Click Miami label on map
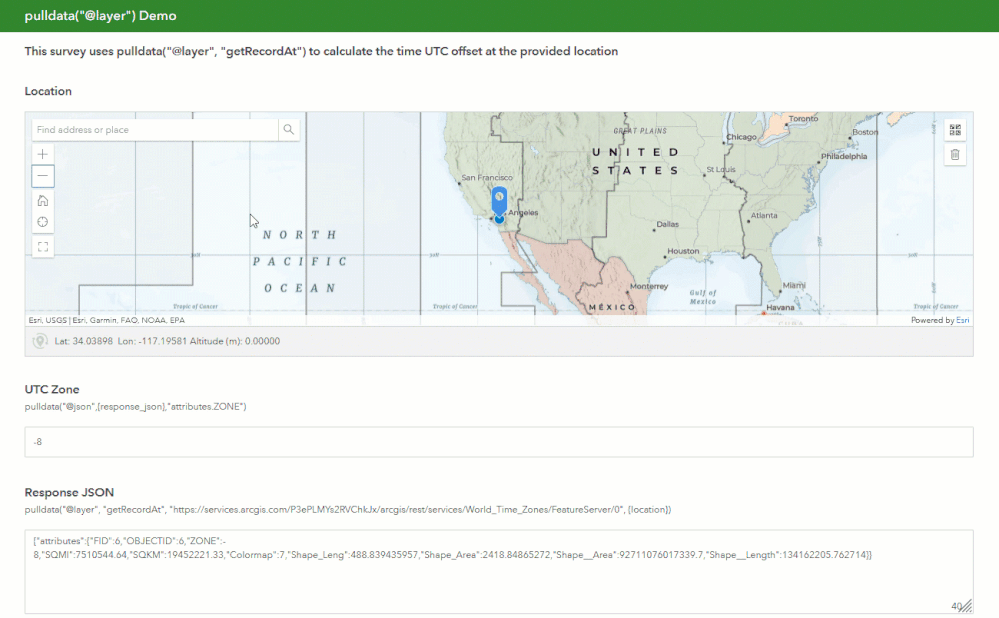The height and width of the screenshot is (618, 999). tap(794, 285)
